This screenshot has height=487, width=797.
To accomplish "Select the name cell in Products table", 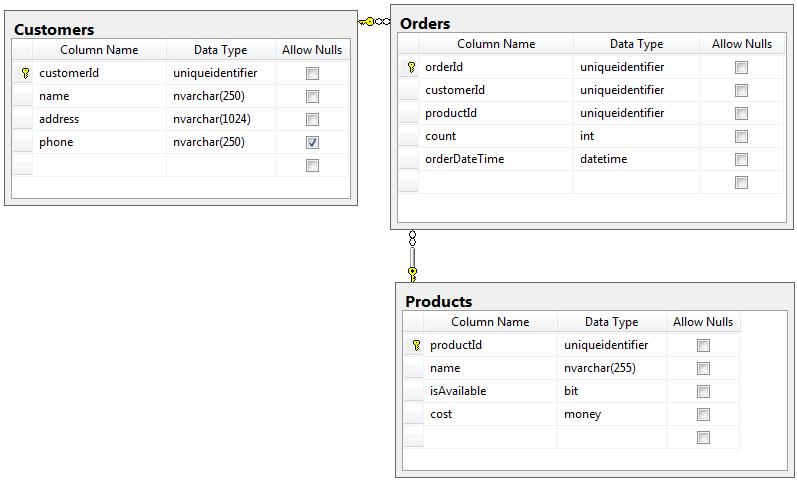I will click(490, 368).
